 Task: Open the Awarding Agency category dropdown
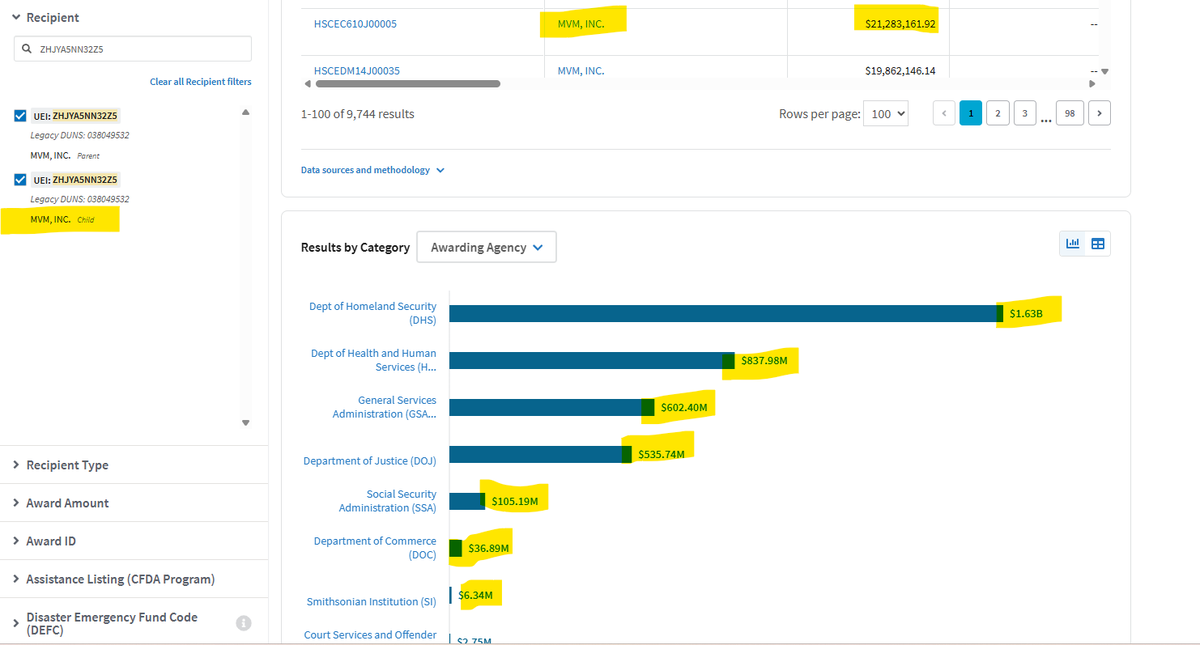[x=486, y=247]
